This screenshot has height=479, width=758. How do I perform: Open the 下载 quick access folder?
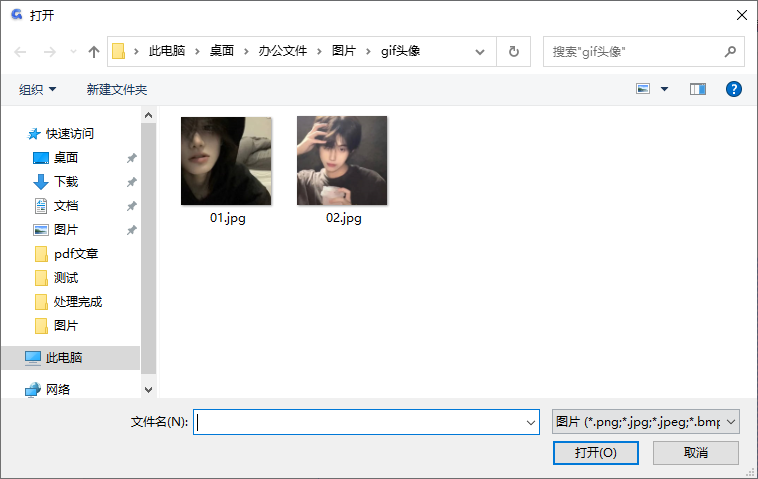click(65, 181)
